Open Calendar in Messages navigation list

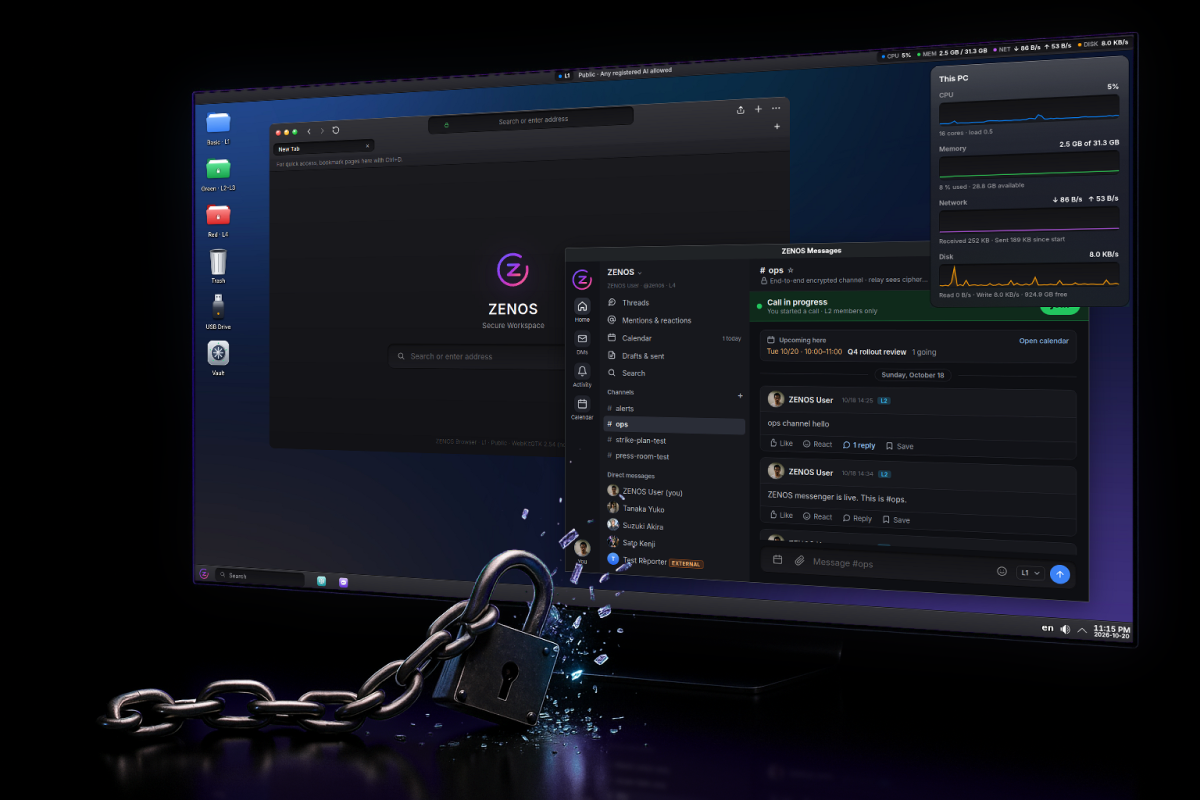click(x=675, y=338)
